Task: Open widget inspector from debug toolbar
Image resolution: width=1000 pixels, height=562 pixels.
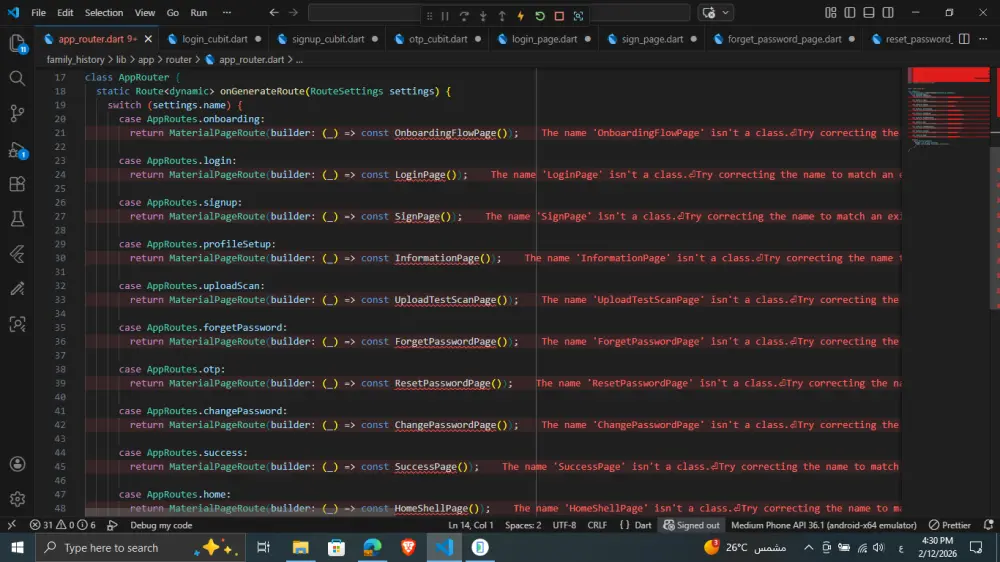Action: (578, 15)
